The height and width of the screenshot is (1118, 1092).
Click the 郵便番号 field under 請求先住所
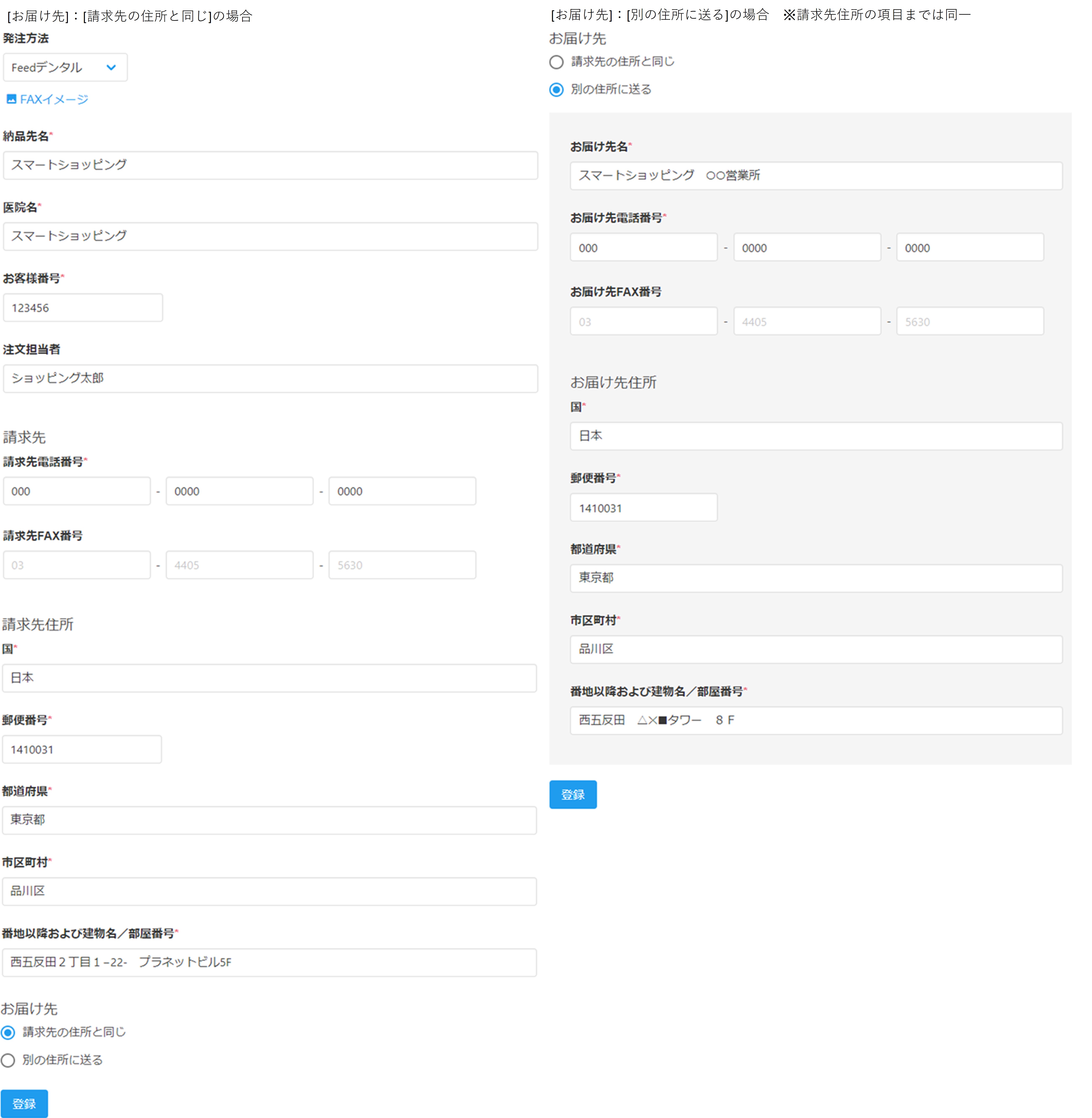click(x=82, y=749)
